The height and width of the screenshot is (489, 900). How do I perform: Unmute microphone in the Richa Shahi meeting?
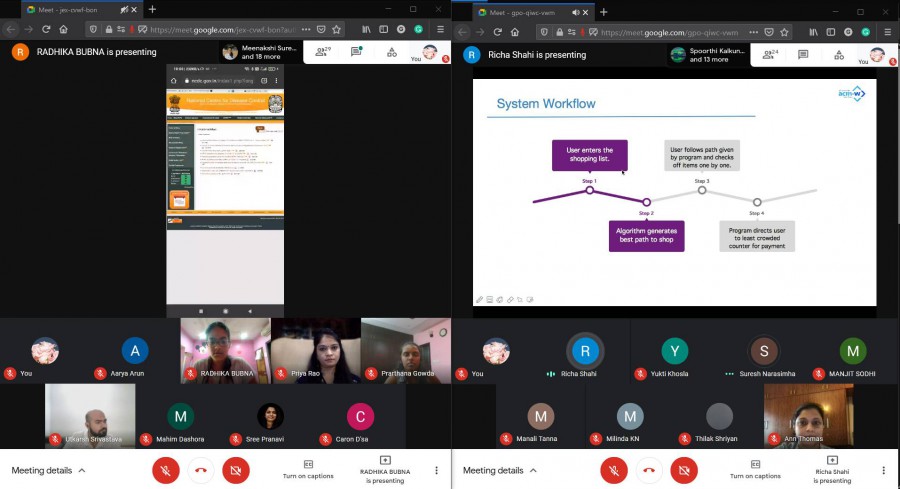(x=615, y=469)
